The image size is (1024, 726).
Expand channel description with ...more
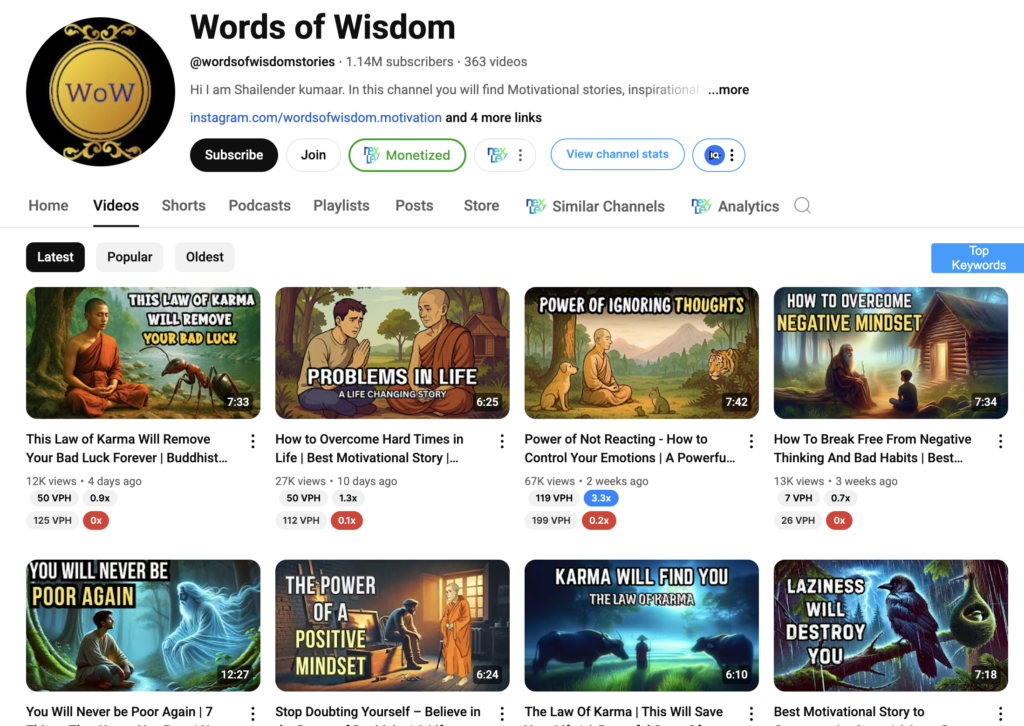tap(728, 90)
